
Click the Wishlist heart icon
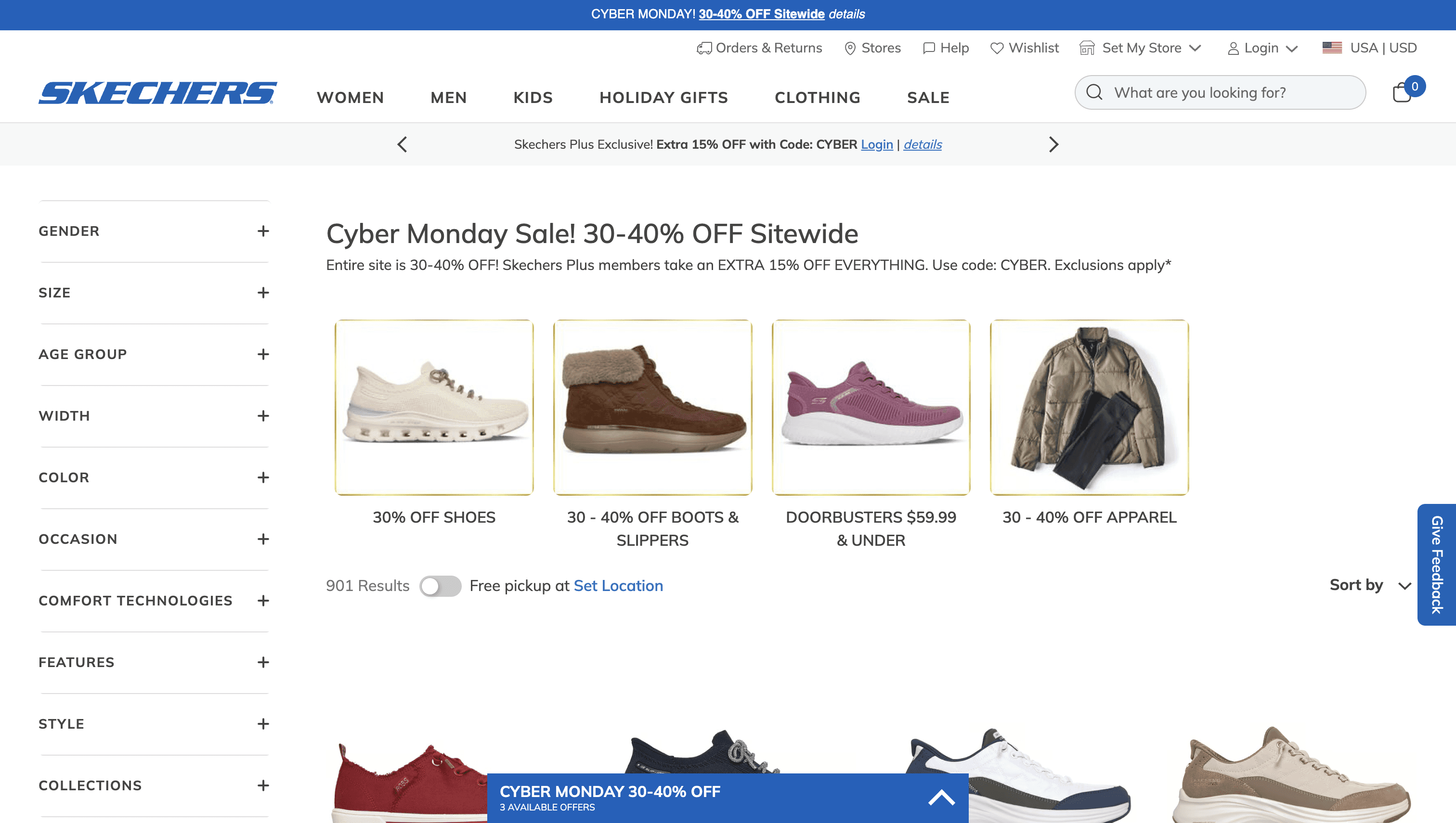pyautogui.click(x=997, y=49)
